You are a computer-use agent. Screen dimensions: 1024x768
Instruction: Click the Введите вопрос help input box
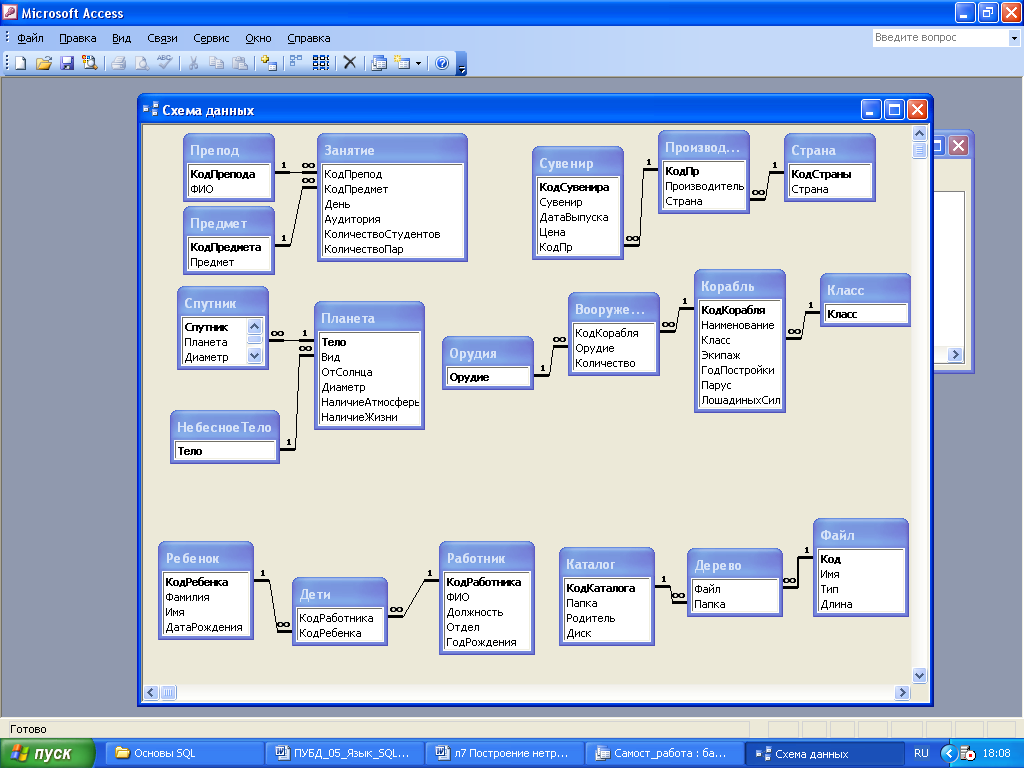pyautogui.click(x=940, y=38)
